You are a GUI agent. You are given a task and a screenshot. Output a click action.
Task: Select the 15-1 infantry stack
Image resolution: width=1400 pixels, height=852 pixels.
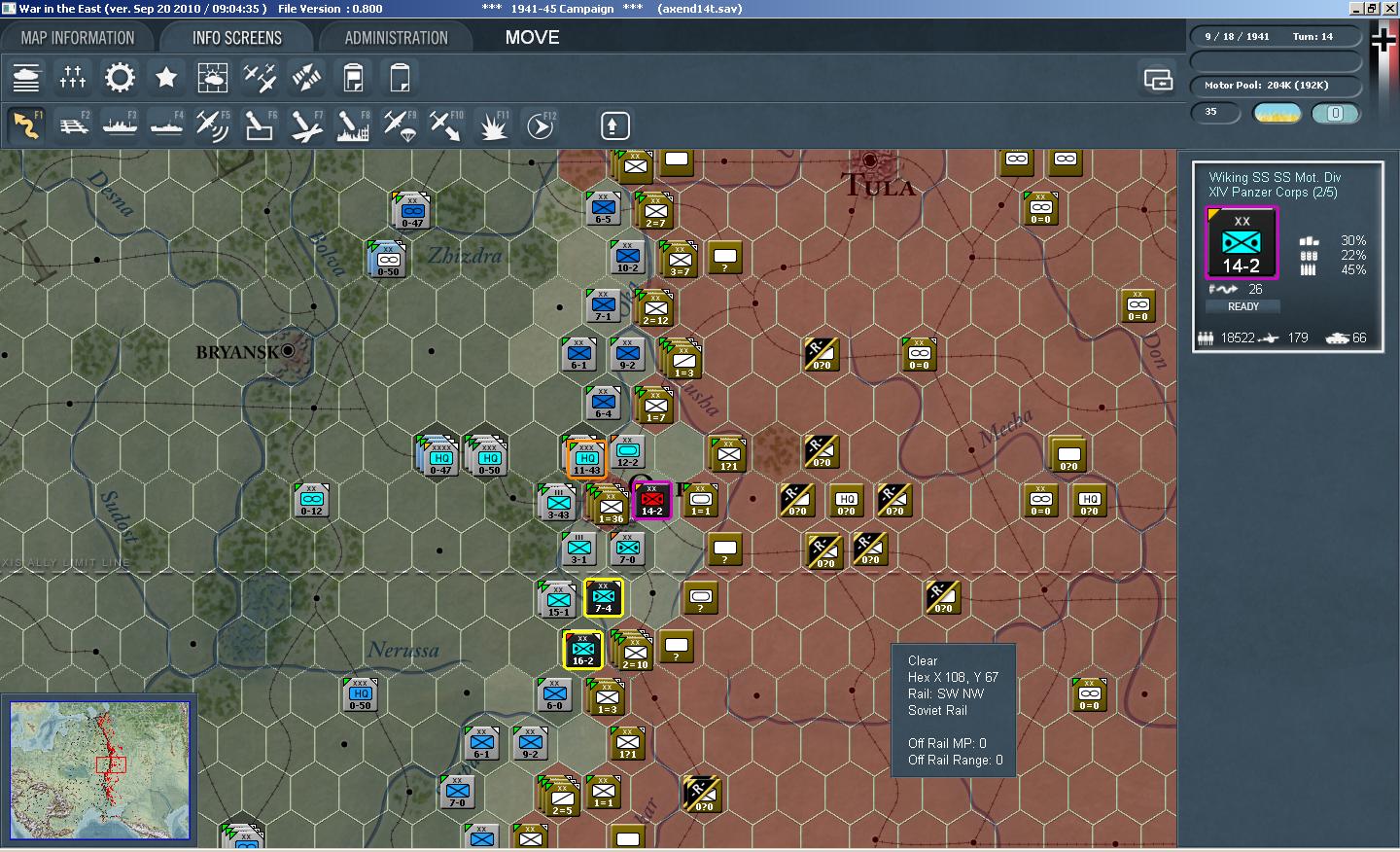click(558, 599)
